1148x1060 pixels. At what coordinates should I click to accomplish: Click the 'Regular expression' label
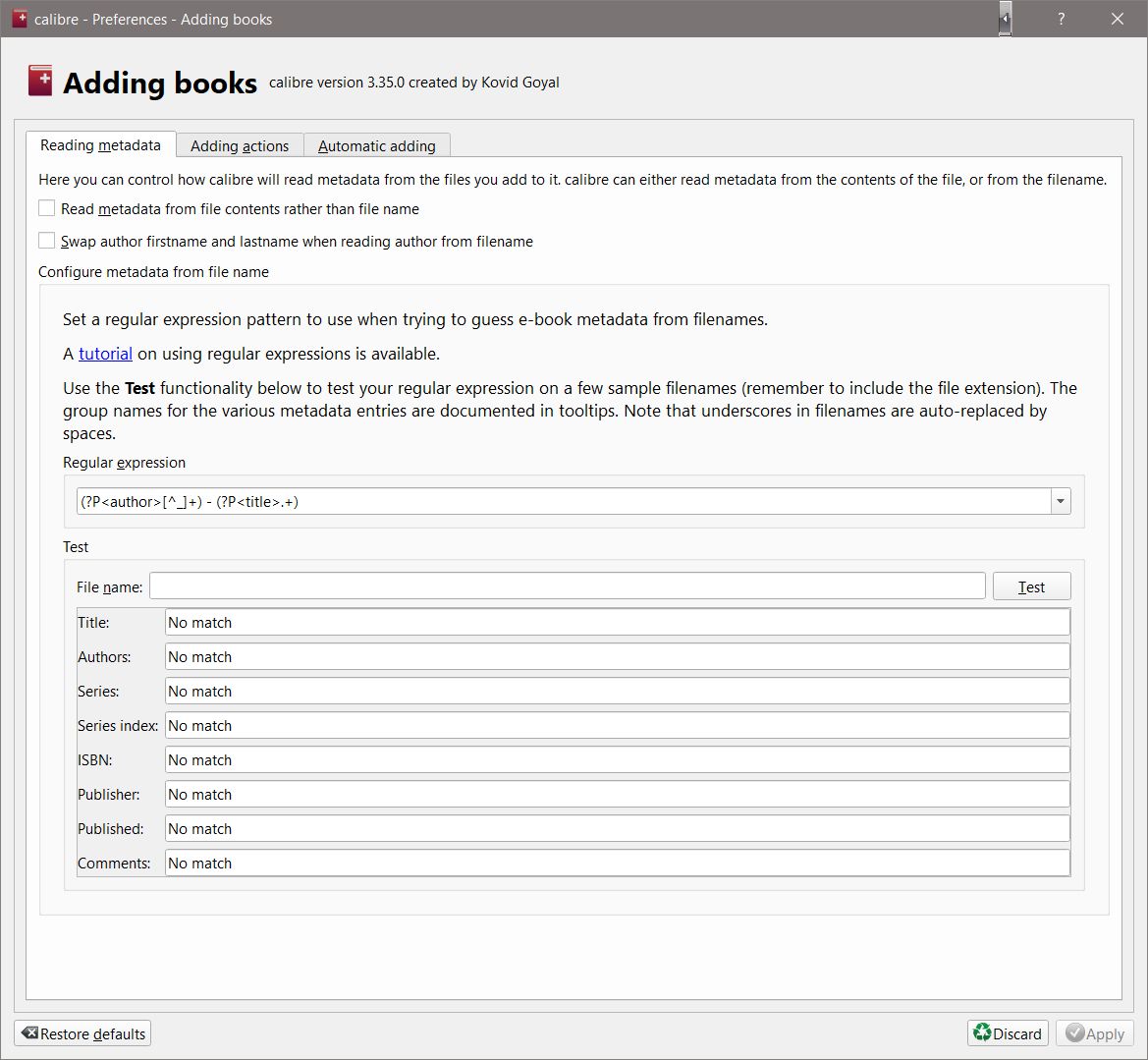(124, 463)
